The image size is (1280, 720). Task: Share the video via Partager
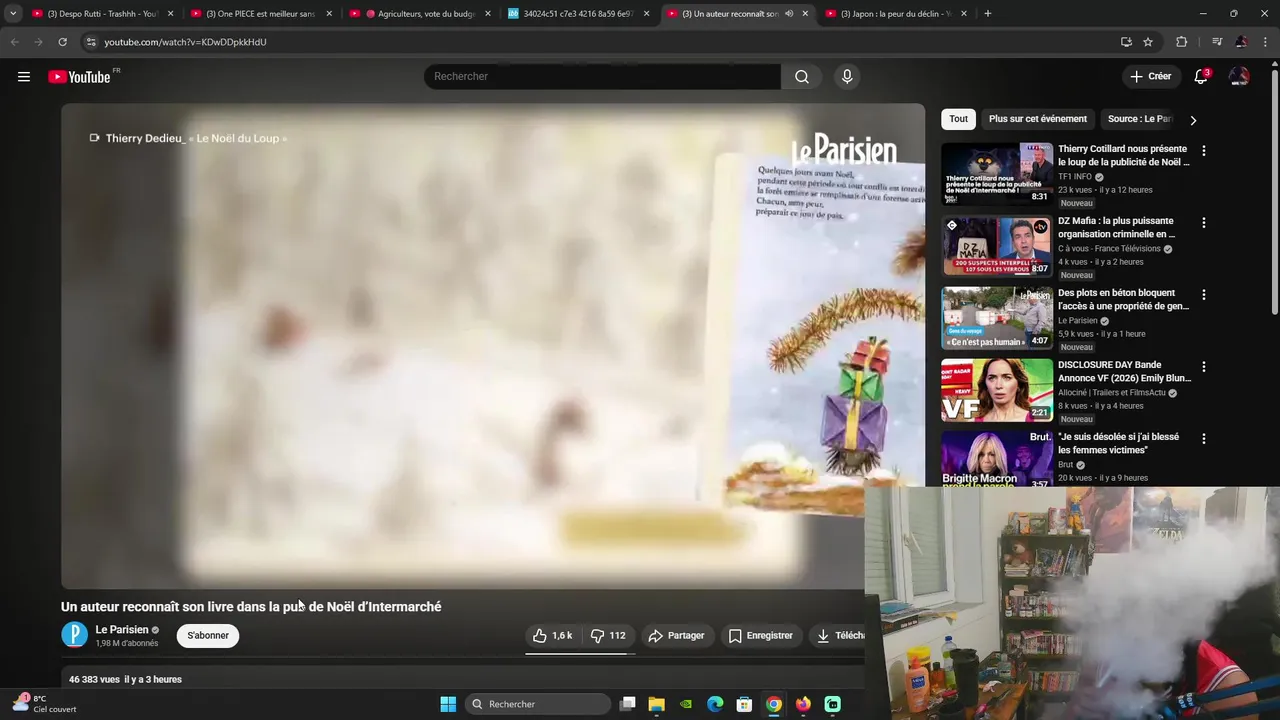click(676, 635)
